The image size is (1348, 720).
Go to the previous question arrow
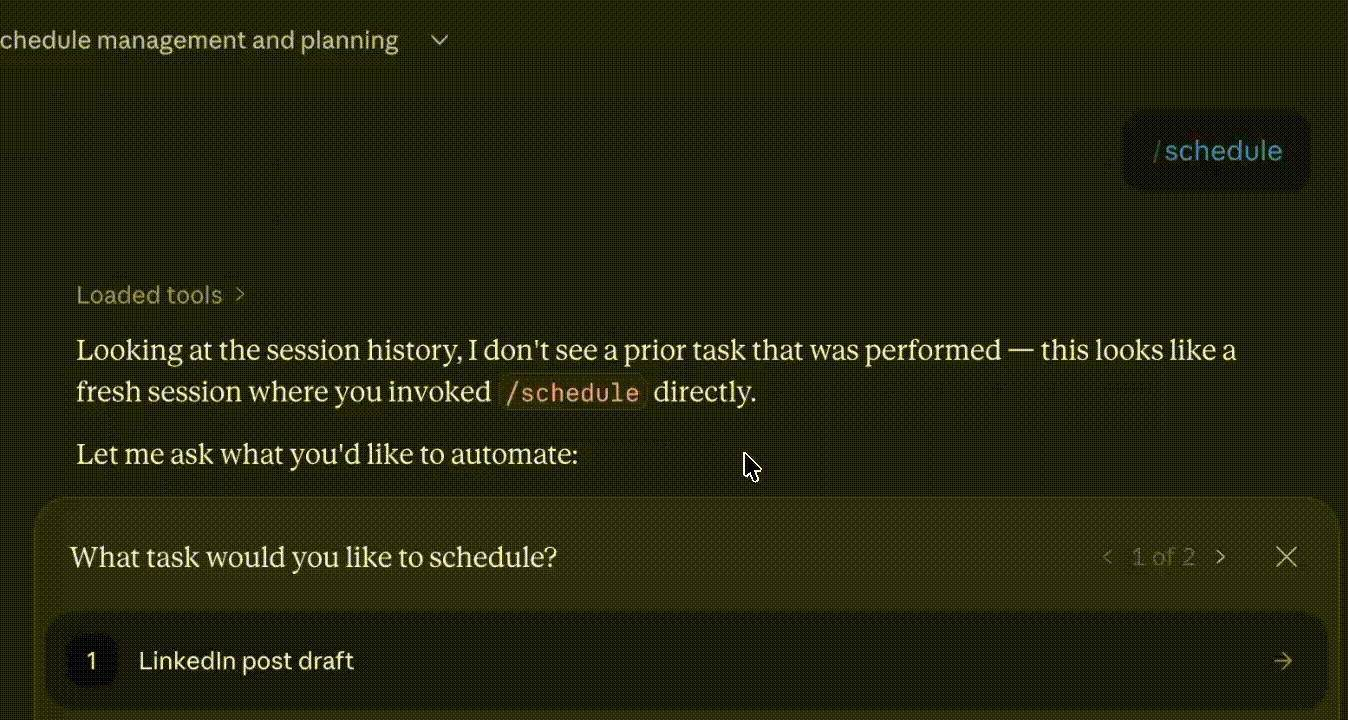coord(1107,557)
